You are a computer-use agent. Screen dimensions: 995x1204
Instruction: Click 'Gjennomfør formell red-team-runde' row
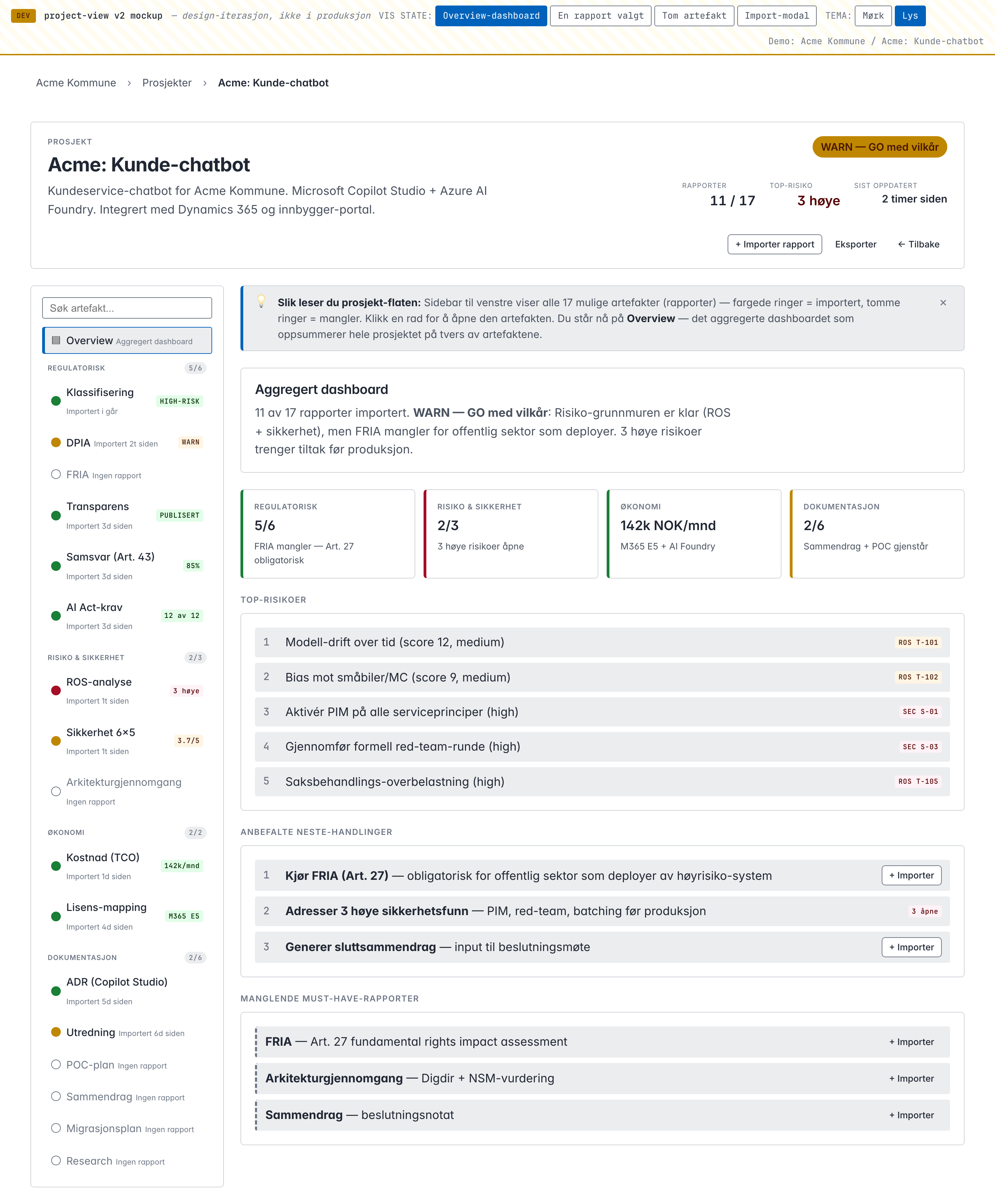(603, 746)
